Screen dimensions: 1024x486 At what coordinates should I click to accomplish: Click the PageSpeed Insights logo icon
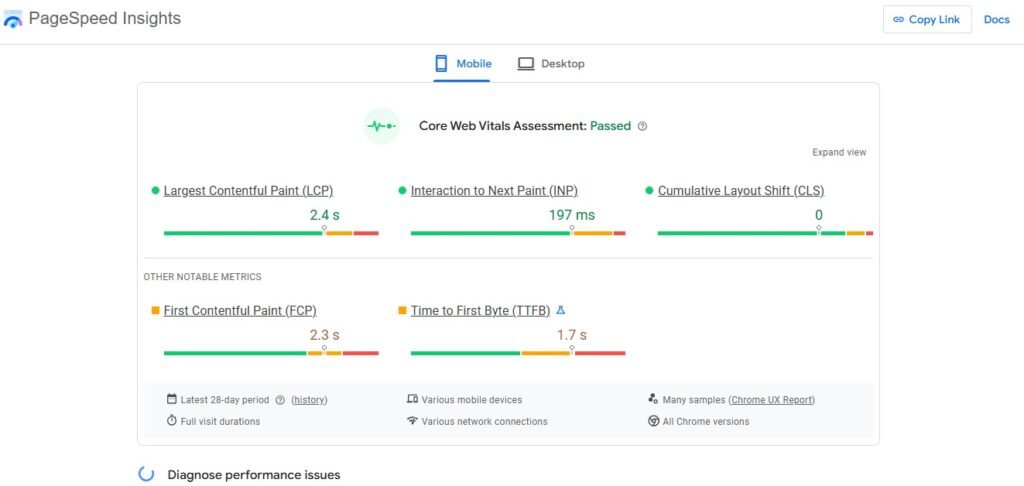click(x=13, y=20)
